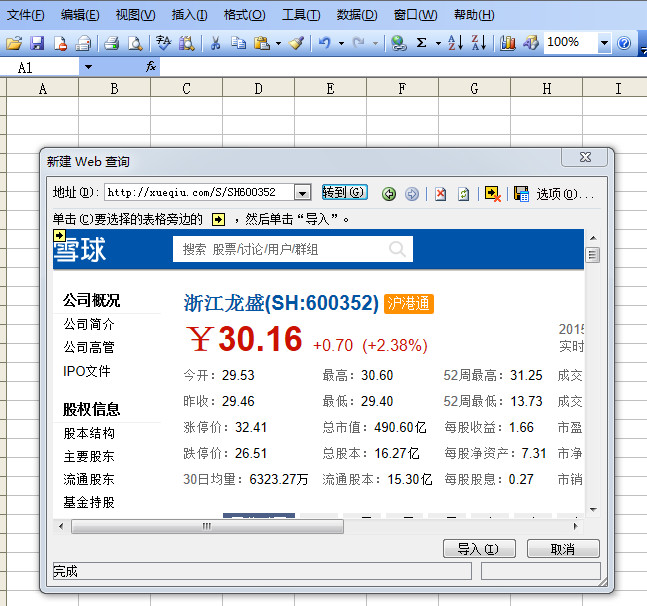This screenshot has height=606, width=647.
Task: Toggle hide table selection icons
Action: point(493,193)
